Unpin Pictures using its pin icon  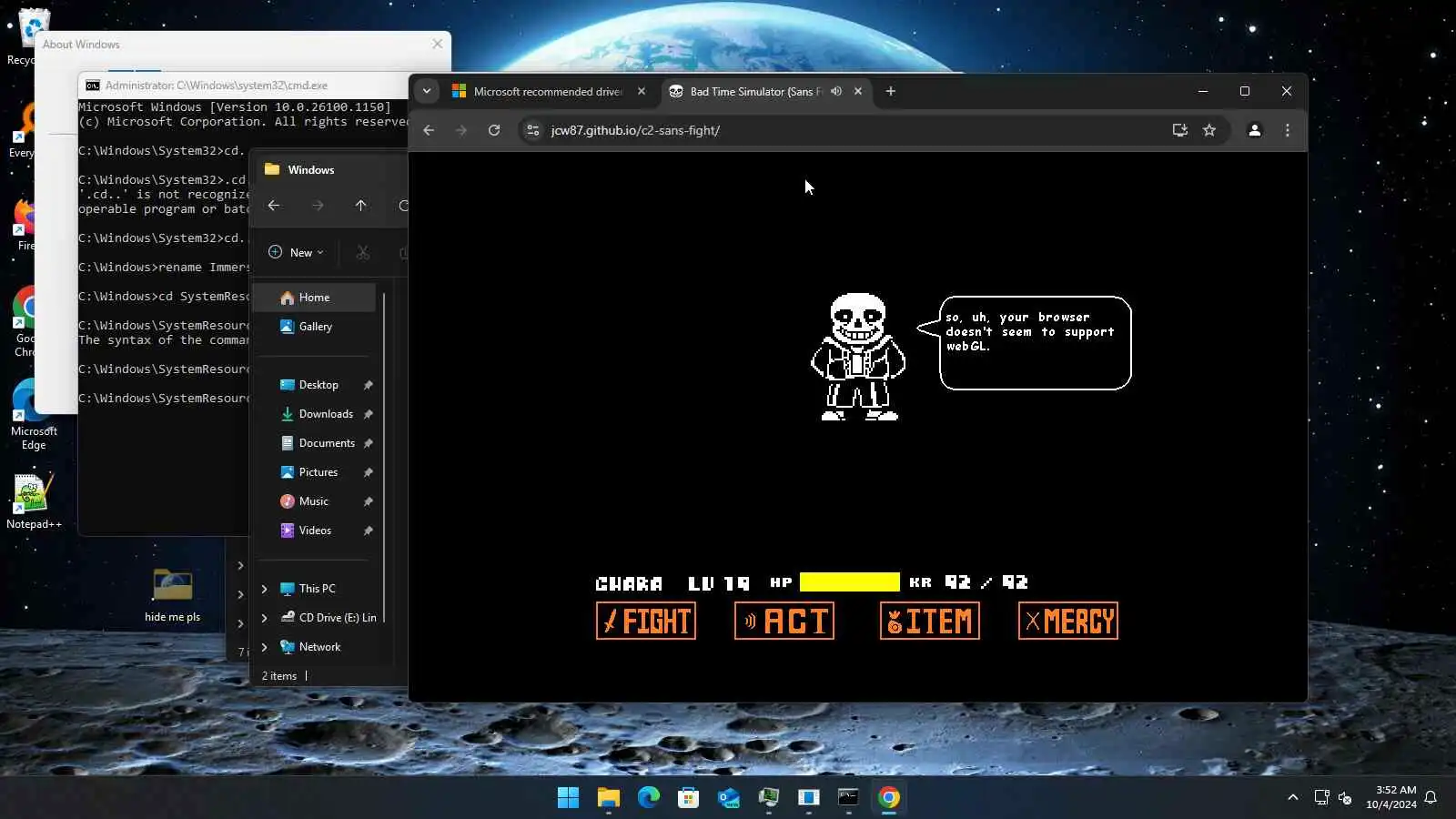tap(369, 472)
